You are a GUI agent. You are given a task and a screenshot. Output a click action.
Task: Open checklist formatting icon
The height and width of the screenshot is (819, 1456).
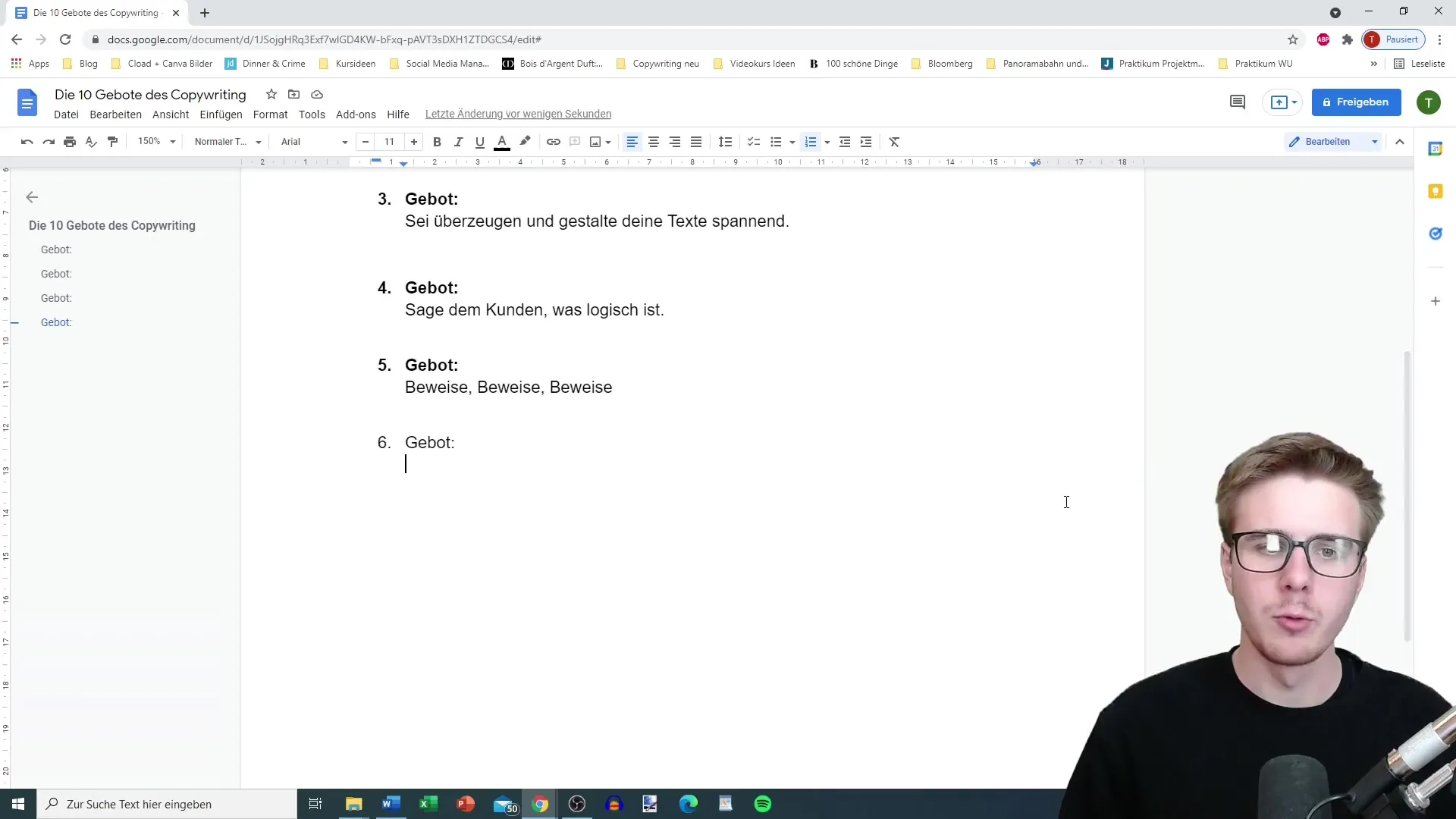[754, 142]
